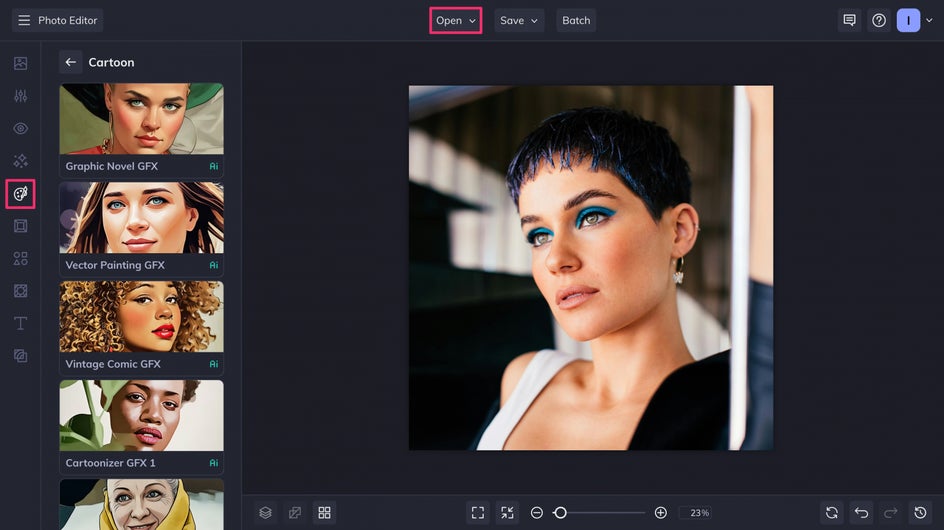This screenshot has height=530, width=944.
Task: Click the shrink to fit arrows icon
Action: (x=508, y=513)
